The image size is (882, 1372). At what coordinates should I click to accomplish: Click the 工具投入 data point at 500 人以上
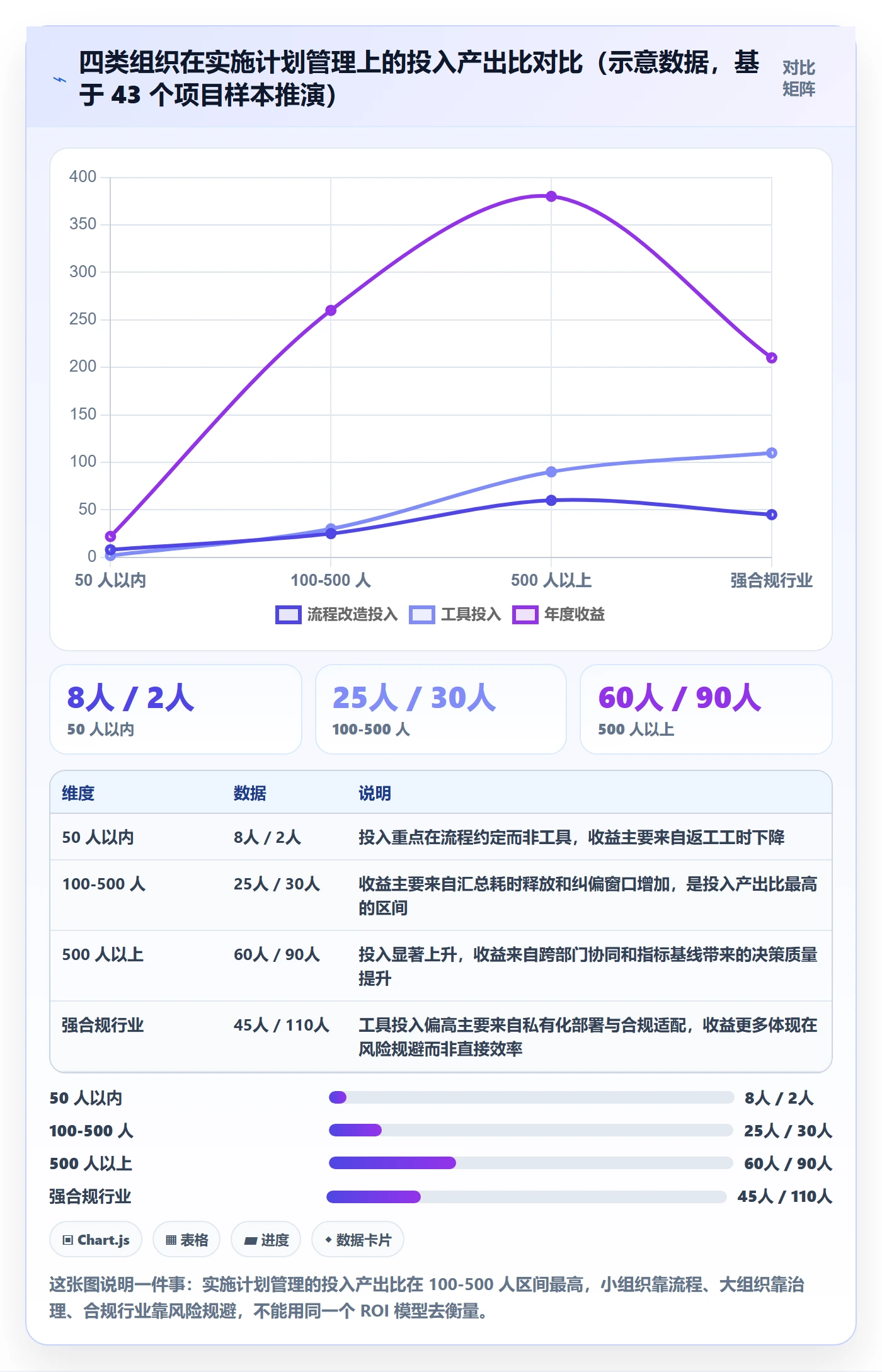coord(551,472)
